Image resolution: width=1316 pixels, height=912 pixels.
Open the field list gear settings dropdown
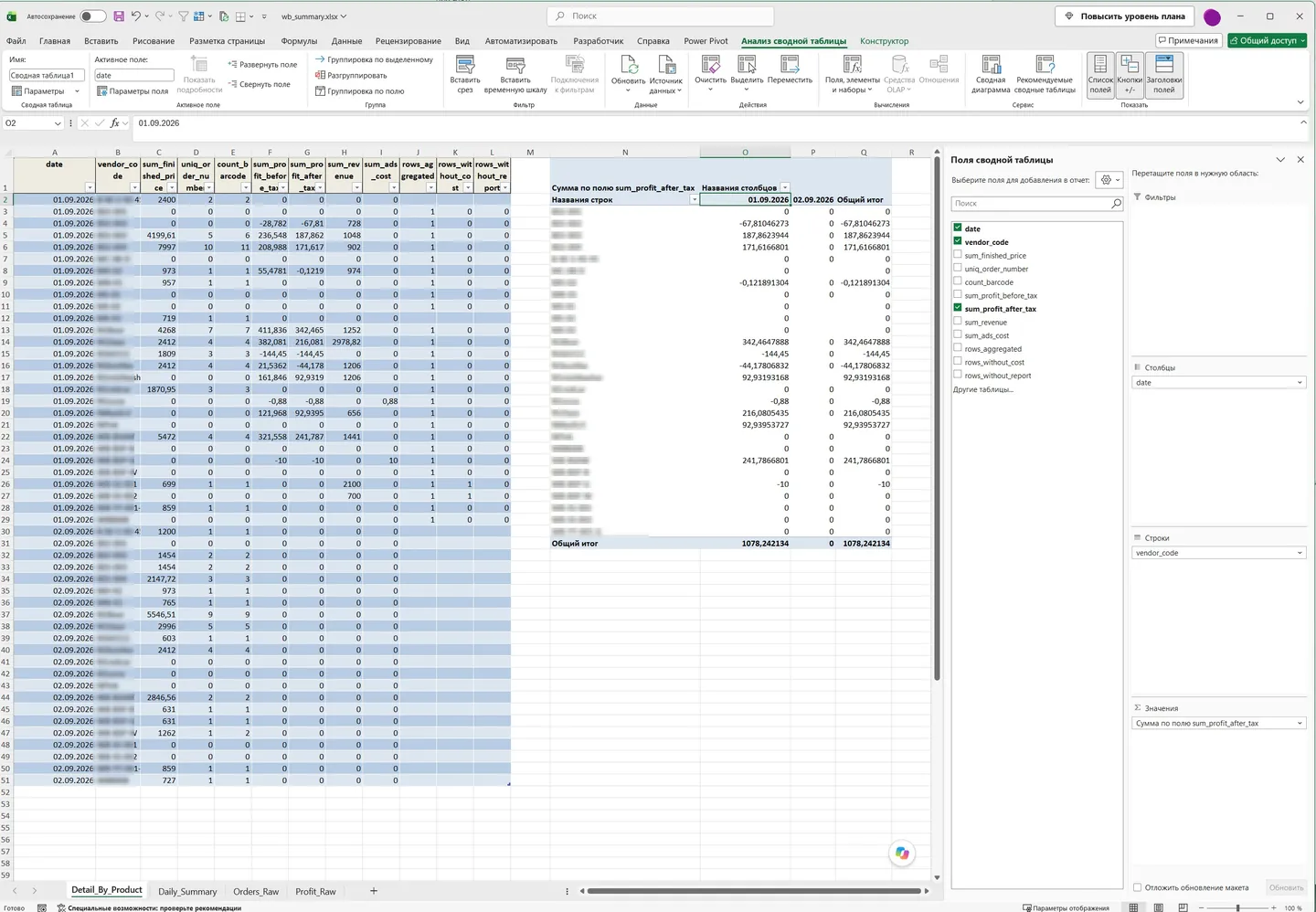tap(1109, 180)
